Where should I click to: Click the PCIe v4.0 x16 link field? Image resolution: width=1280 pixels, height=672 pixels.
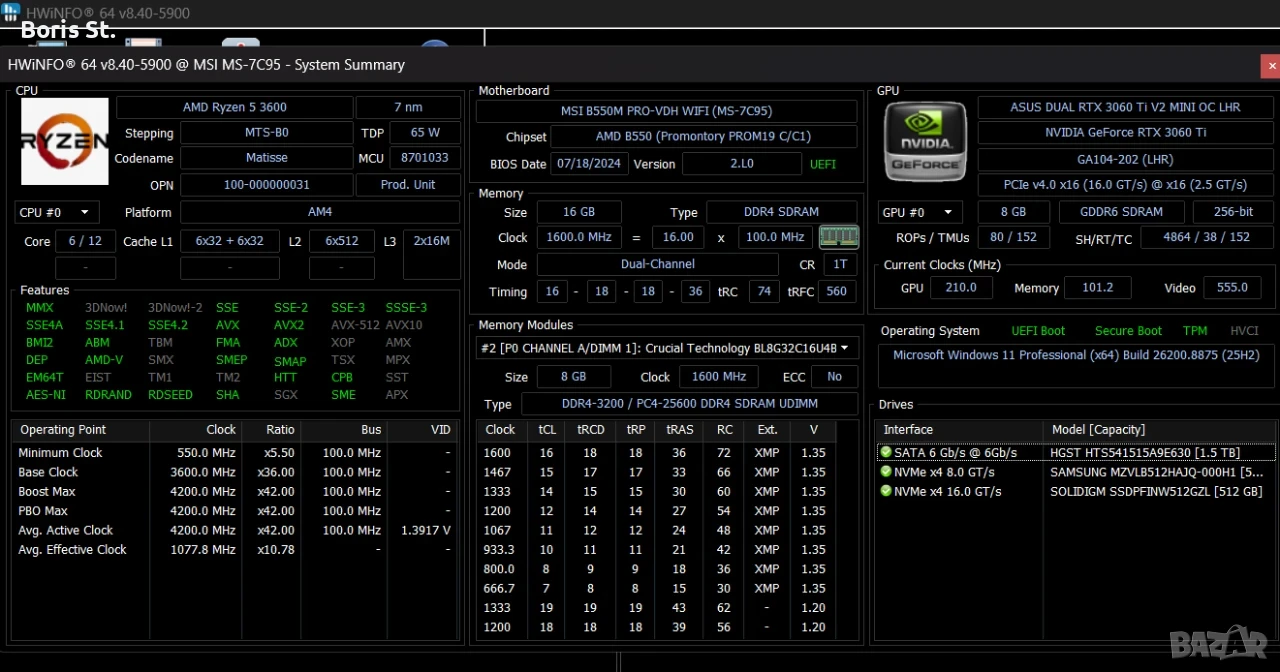1125,185
